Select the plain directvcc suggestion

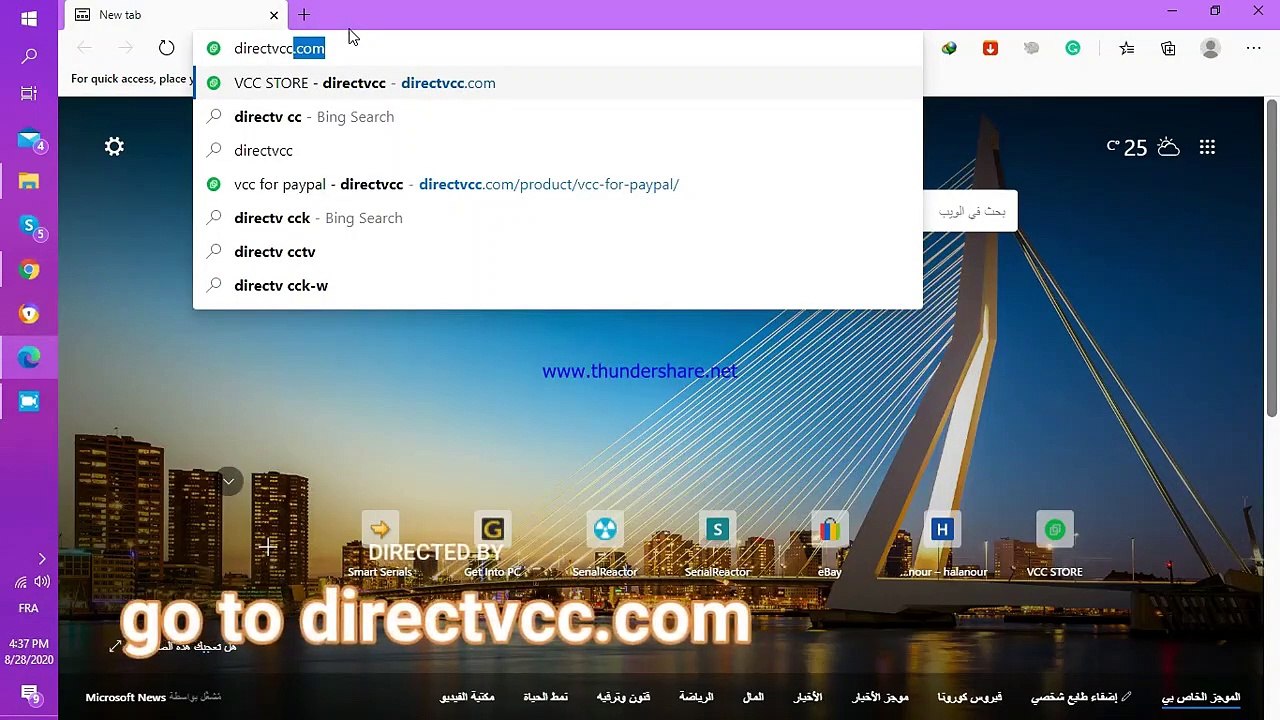558,151
